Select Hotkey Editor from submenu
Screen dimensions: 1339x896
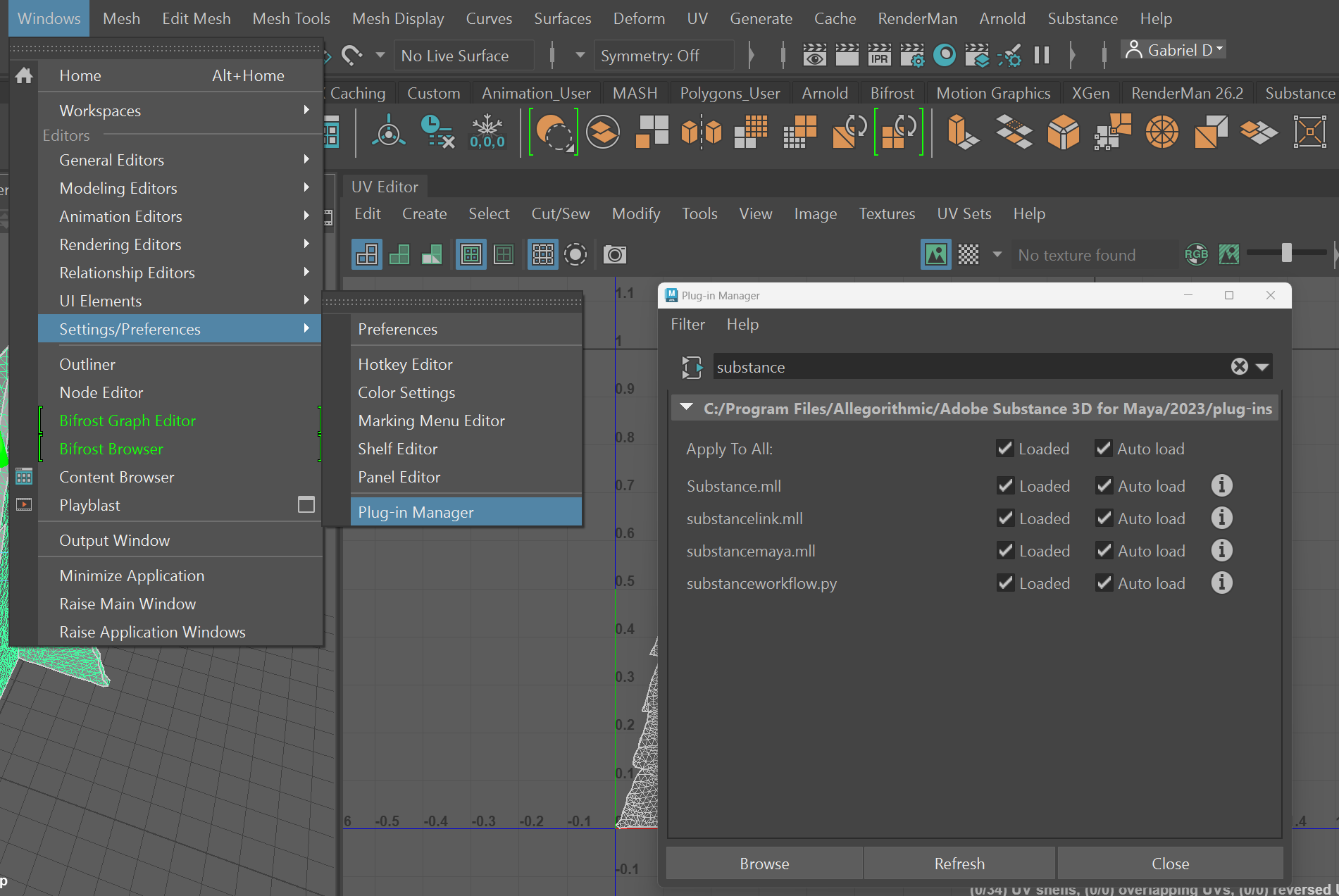tap(466, 364)
